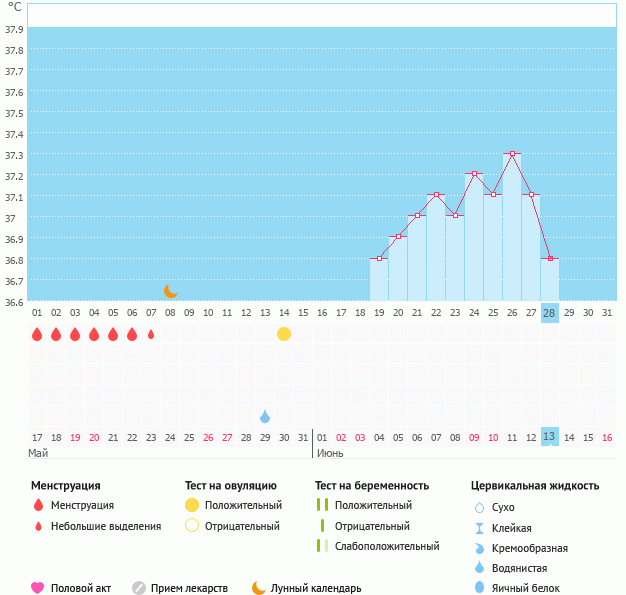Click the blue watery fluid drop on day 13

point(265,416)
